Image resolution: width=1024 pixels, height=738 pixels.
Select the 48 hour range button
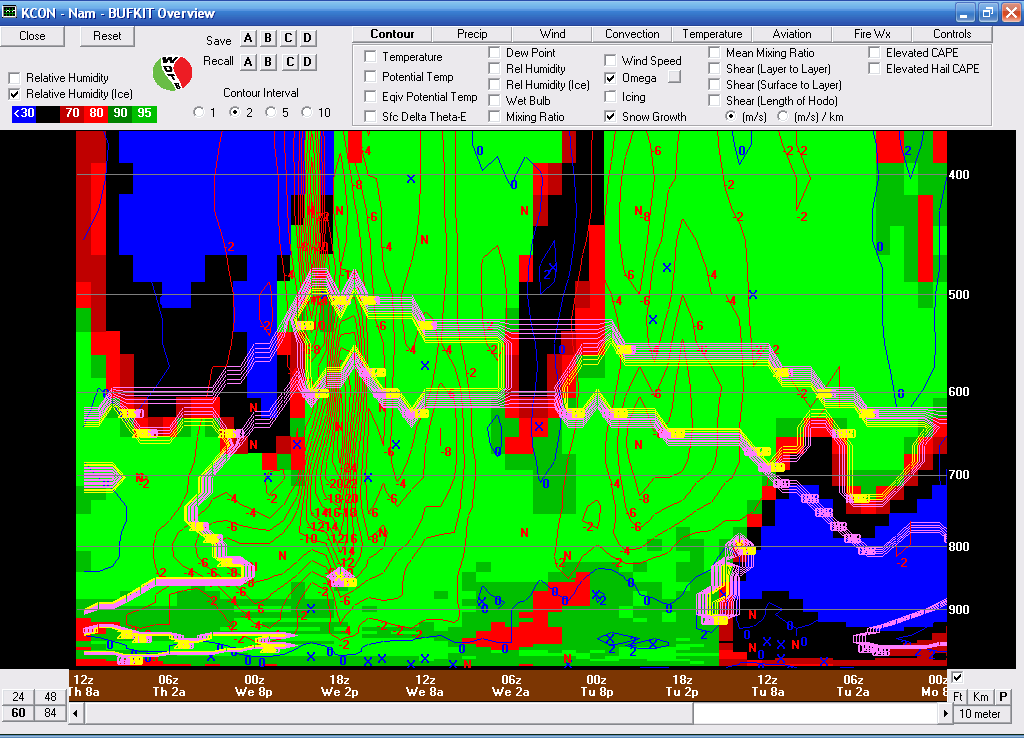point(50,696)
